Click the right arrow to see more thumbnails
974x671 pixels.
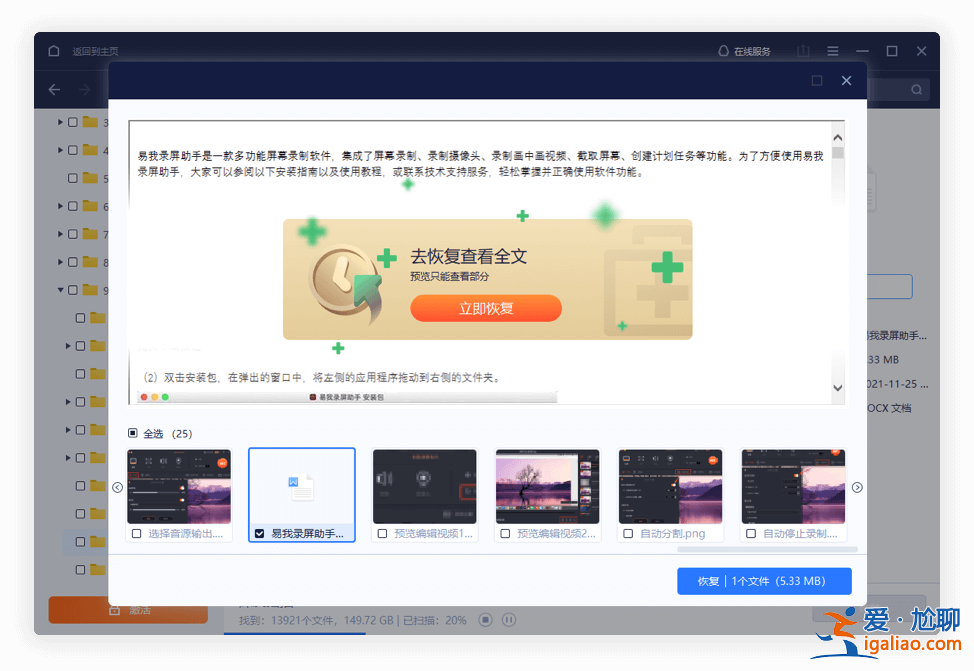tap(857, 487)
